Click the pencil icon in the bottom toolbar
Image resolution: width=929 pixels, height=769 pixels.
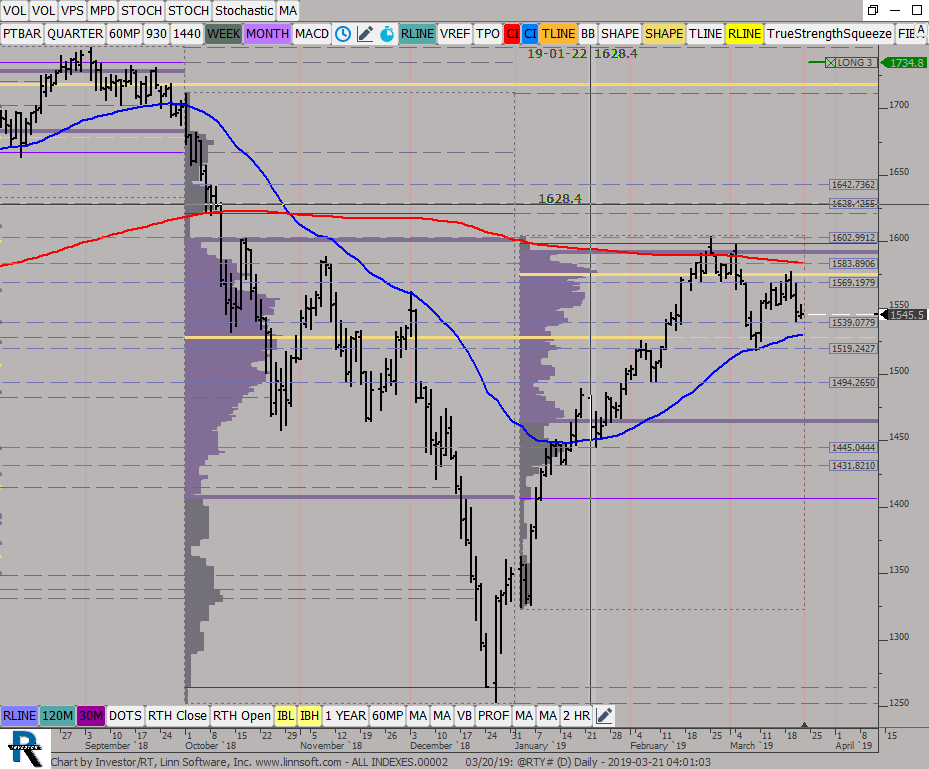(606, 715)
